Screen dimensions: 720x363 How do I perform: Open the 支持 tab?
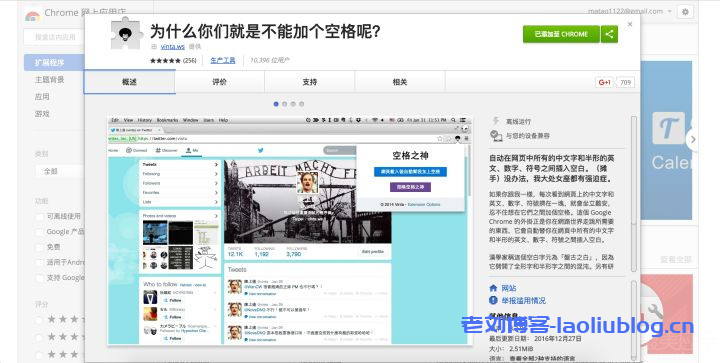point(309,82)
